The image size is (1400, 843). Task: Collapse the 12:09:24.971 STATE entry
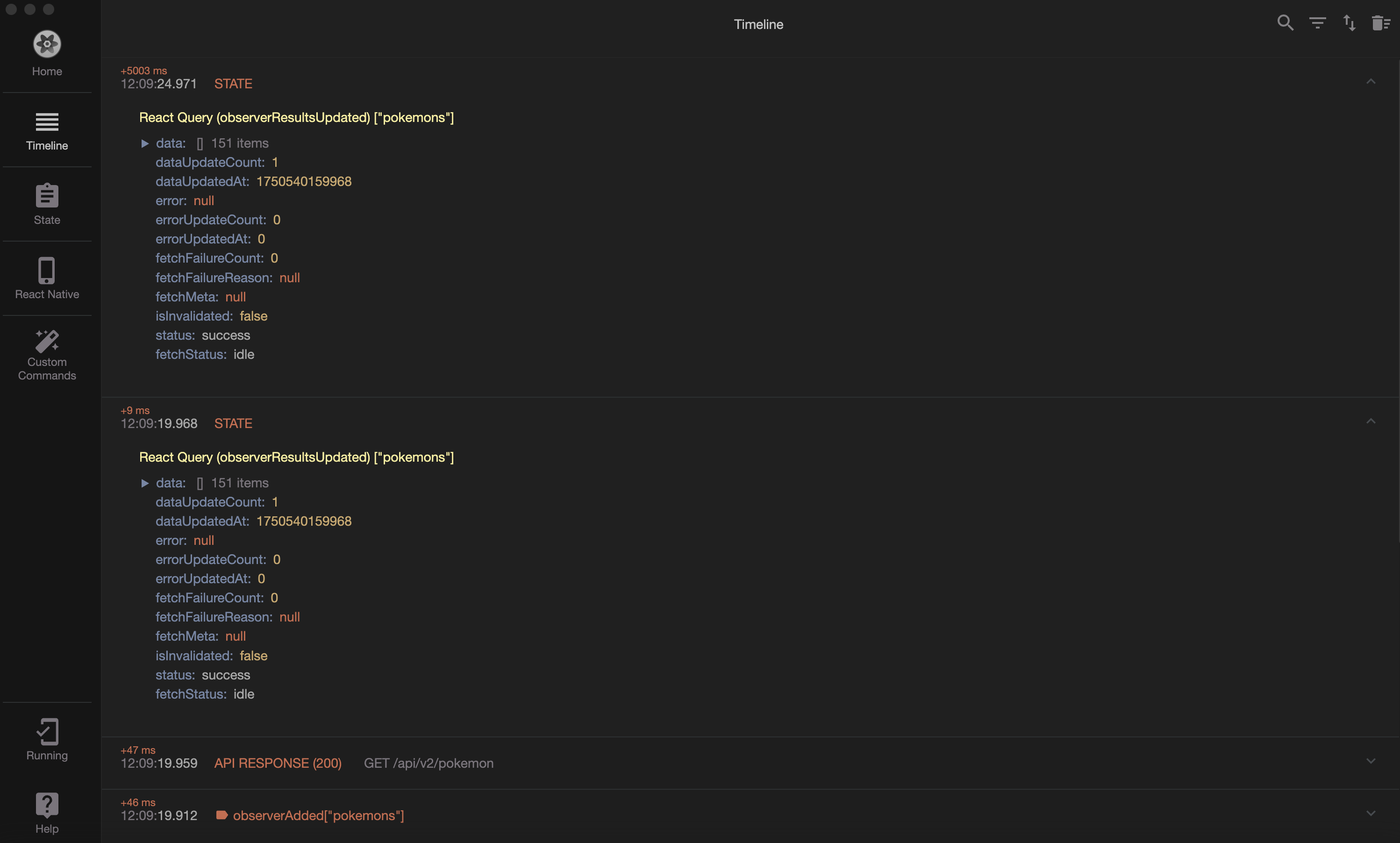point(1371,81)
